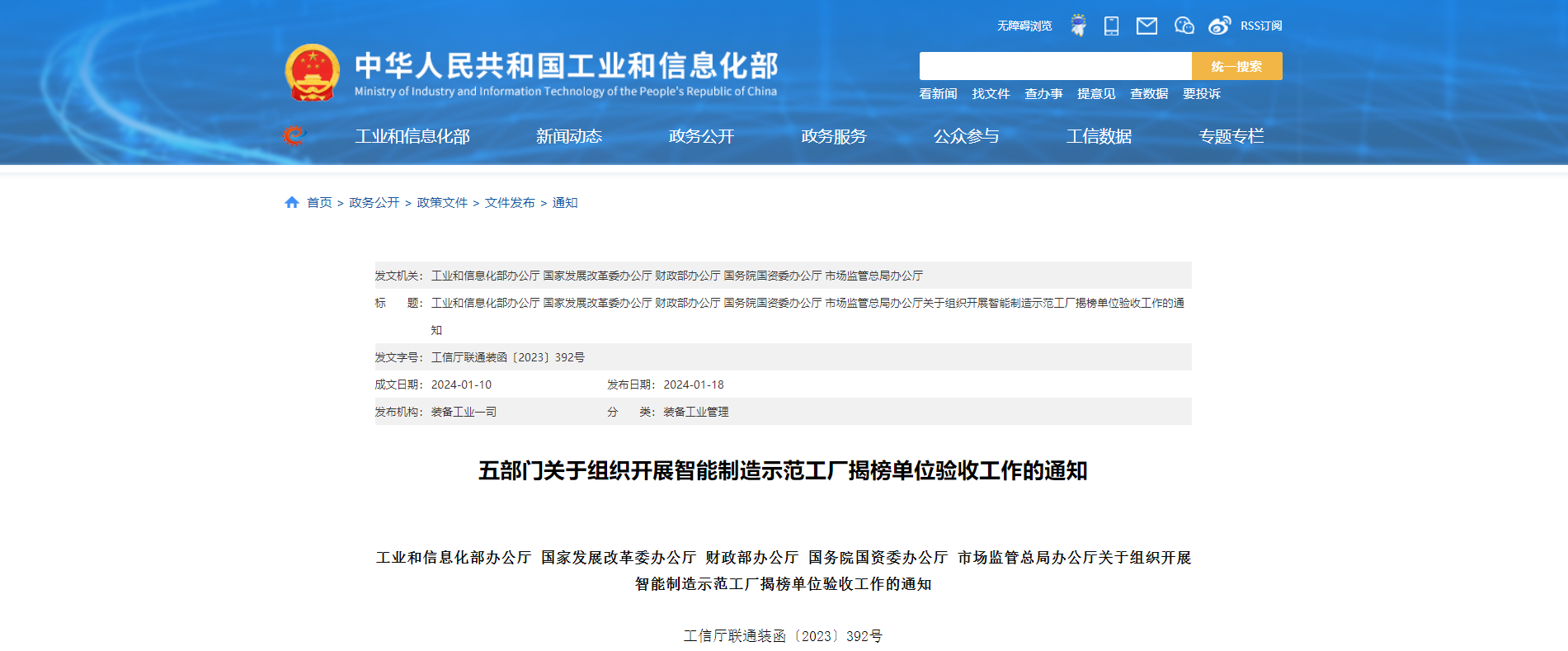Select the 政务服务 navigation item
This screenshot has height=651, width=1568.
click(833, 136)
